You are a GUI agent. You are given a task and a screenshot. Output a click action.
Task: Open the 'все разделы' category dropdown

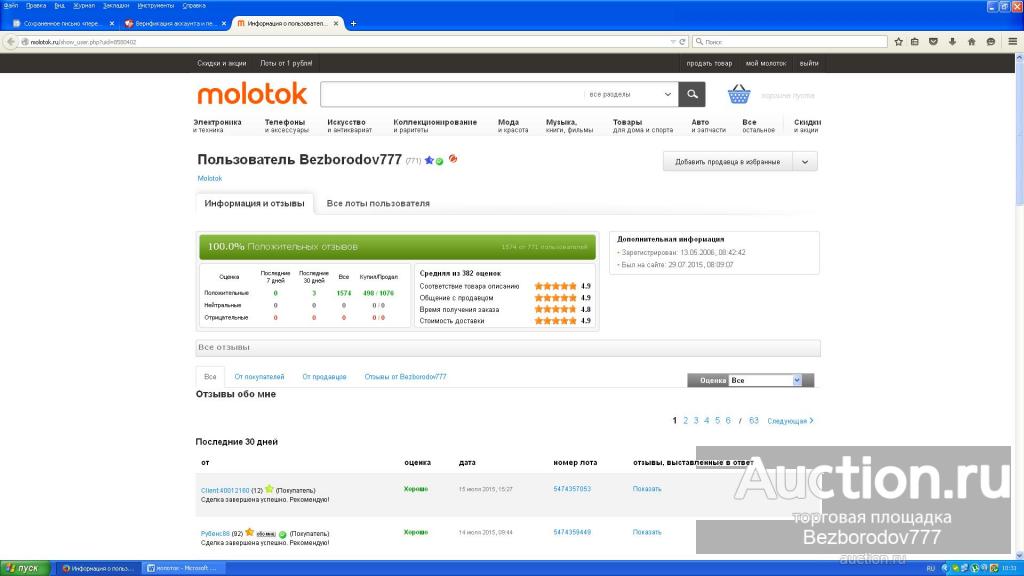(x=630, y=95)
